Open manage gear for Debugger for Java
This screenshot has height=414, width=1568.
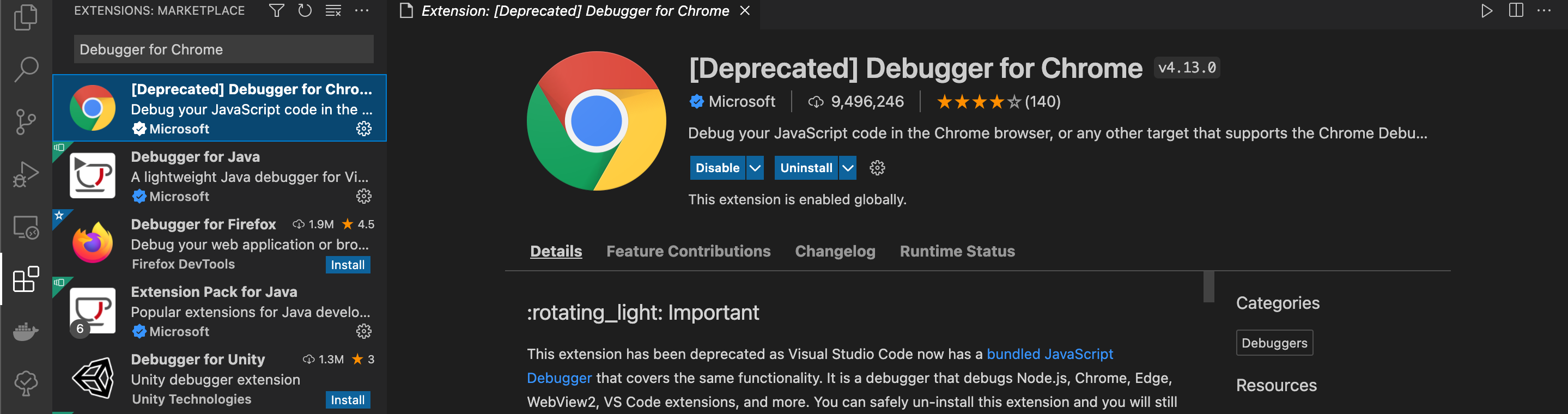pos(363,196)
